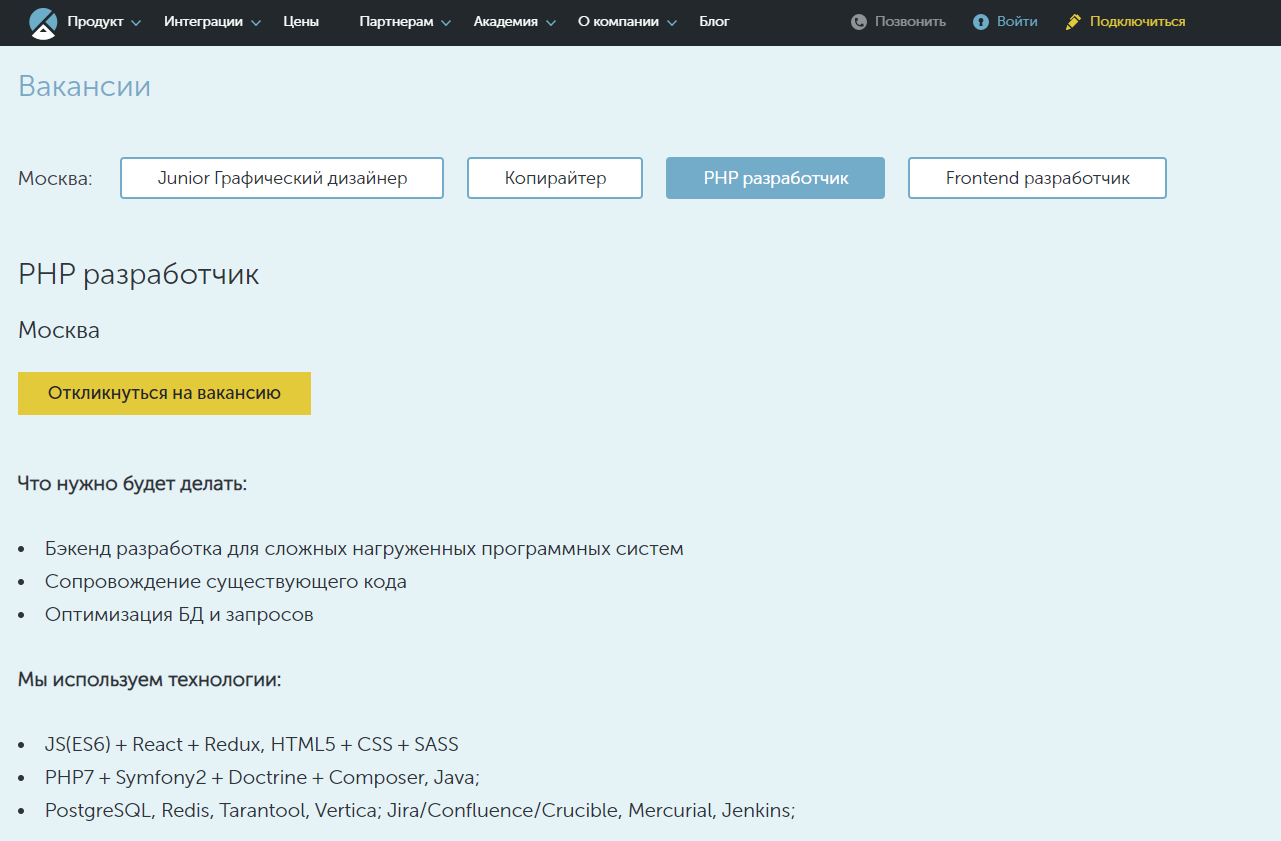Viewport: 1281px width, 841px height.
Task: Click the Подключиться link text
Action: [1137, 22]
